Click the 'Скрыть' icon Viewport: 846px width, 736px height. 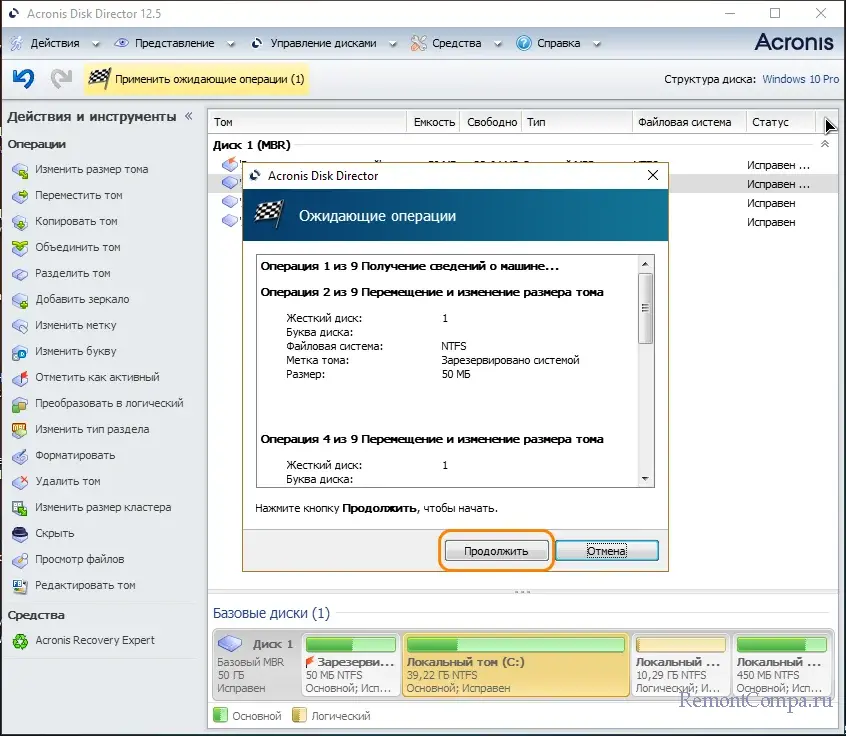pyautogui.click(x=20, y=534)
